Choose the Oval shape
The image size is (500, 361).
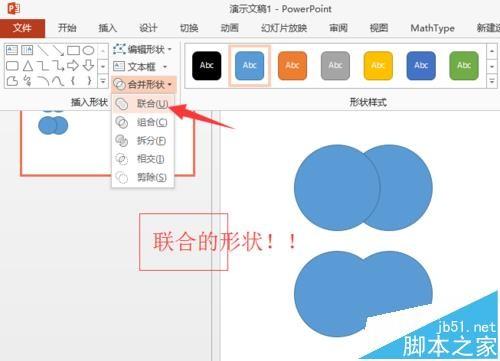coord(88,50)
